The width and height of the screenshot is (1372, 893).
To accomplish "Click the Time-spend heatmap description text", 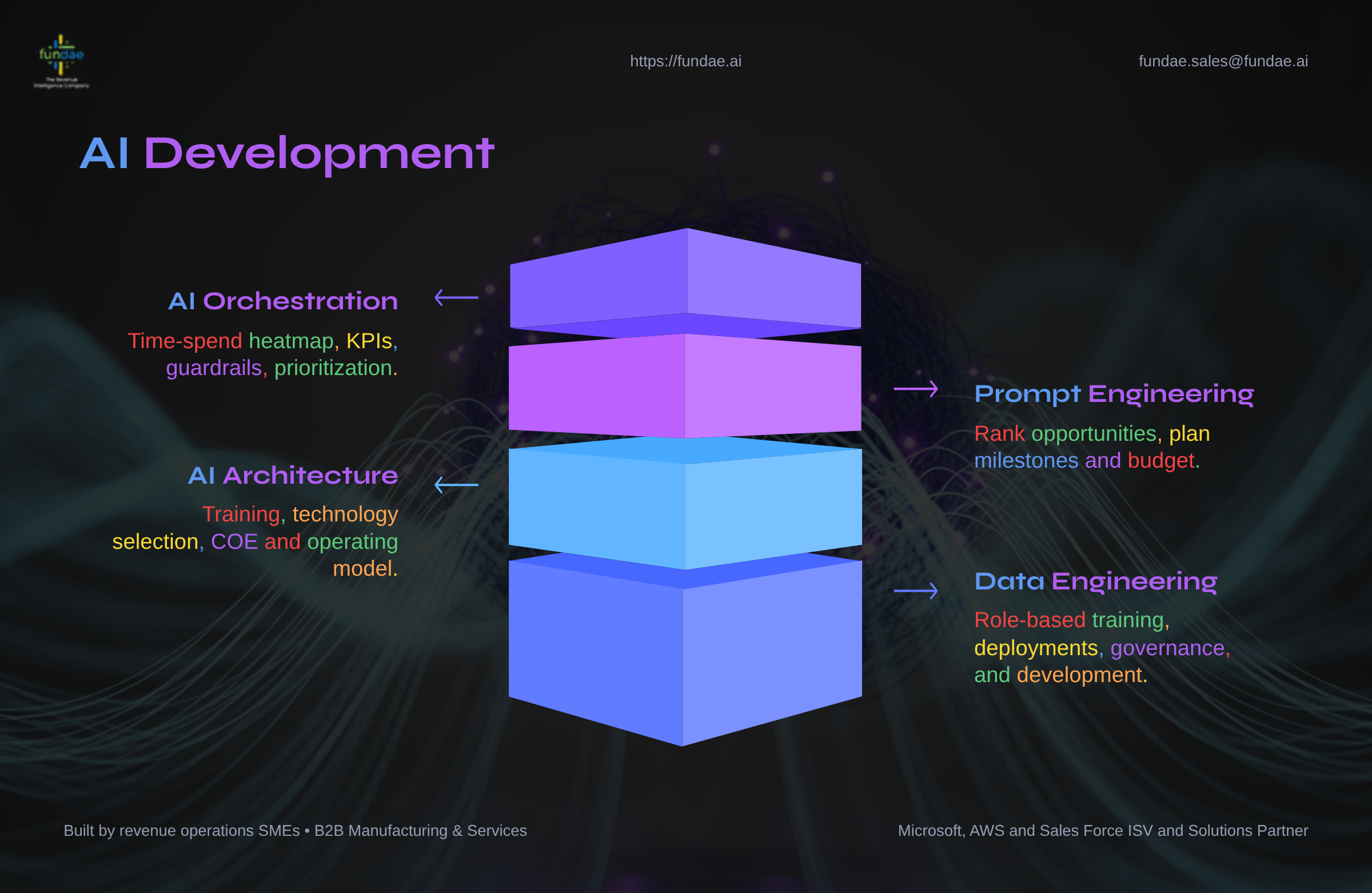I will coord(262,354).
